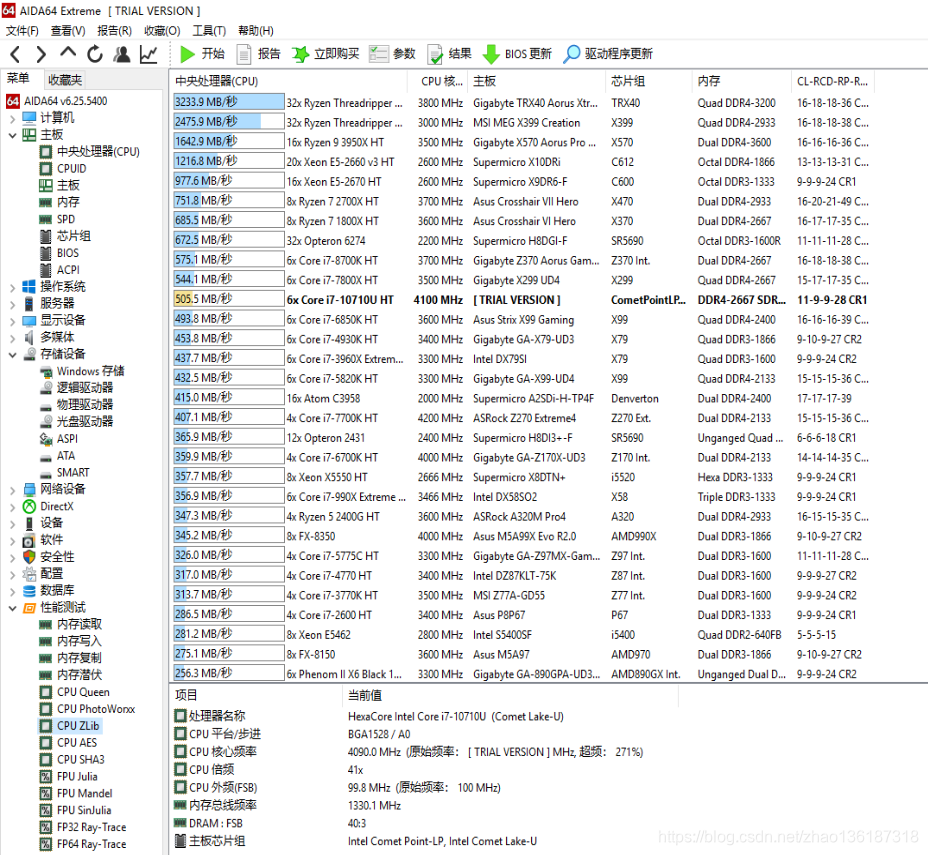Start benchmark with 开始 button

click(x=202, y=54)
